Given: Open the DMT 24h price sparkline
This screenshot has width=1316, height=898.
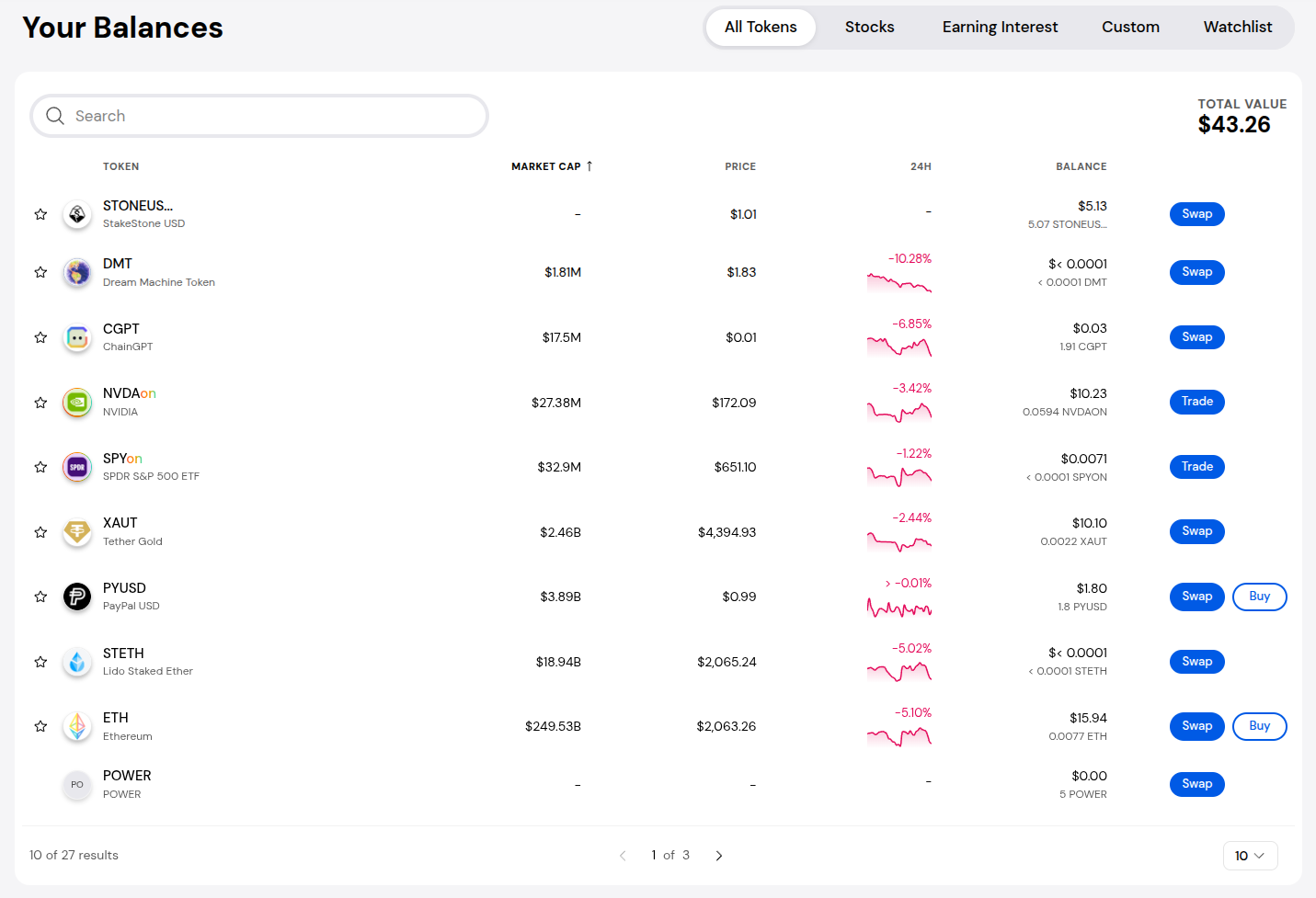Looking at the screenshot, I should (899, 282).
